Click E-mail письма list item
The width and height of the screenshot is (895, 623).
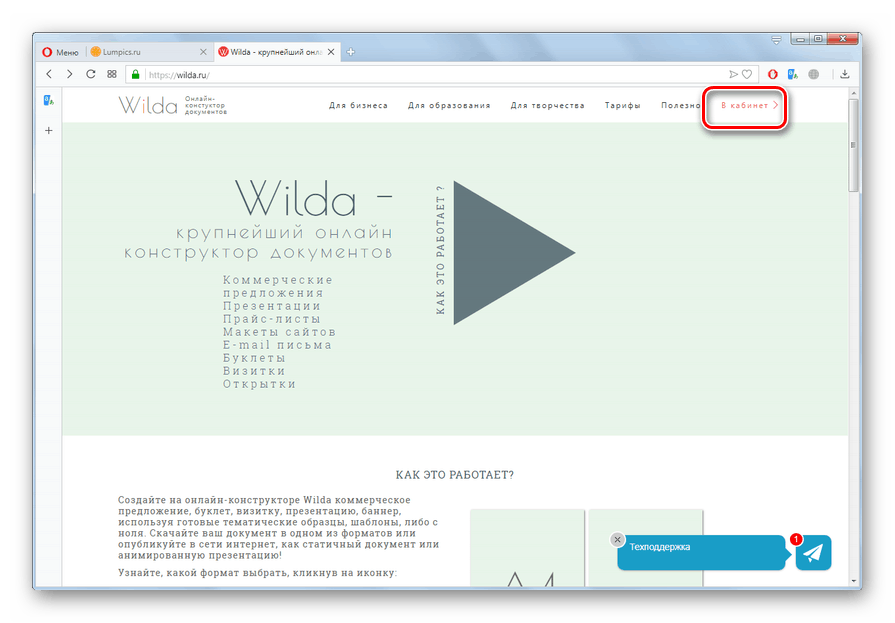pyautogui.click(x=277, y=345)
